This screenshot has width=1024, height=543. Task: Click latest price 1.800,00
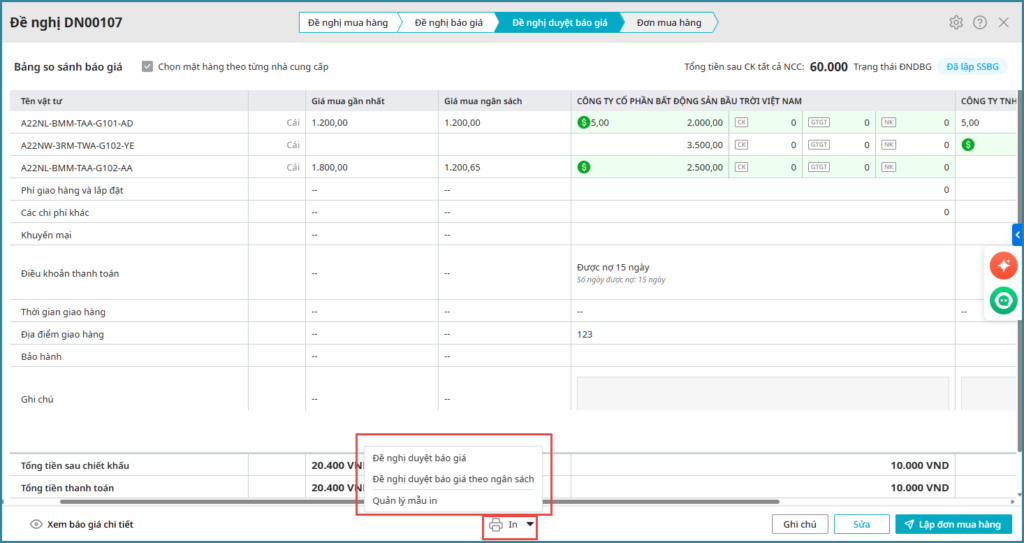click(330, 167)
